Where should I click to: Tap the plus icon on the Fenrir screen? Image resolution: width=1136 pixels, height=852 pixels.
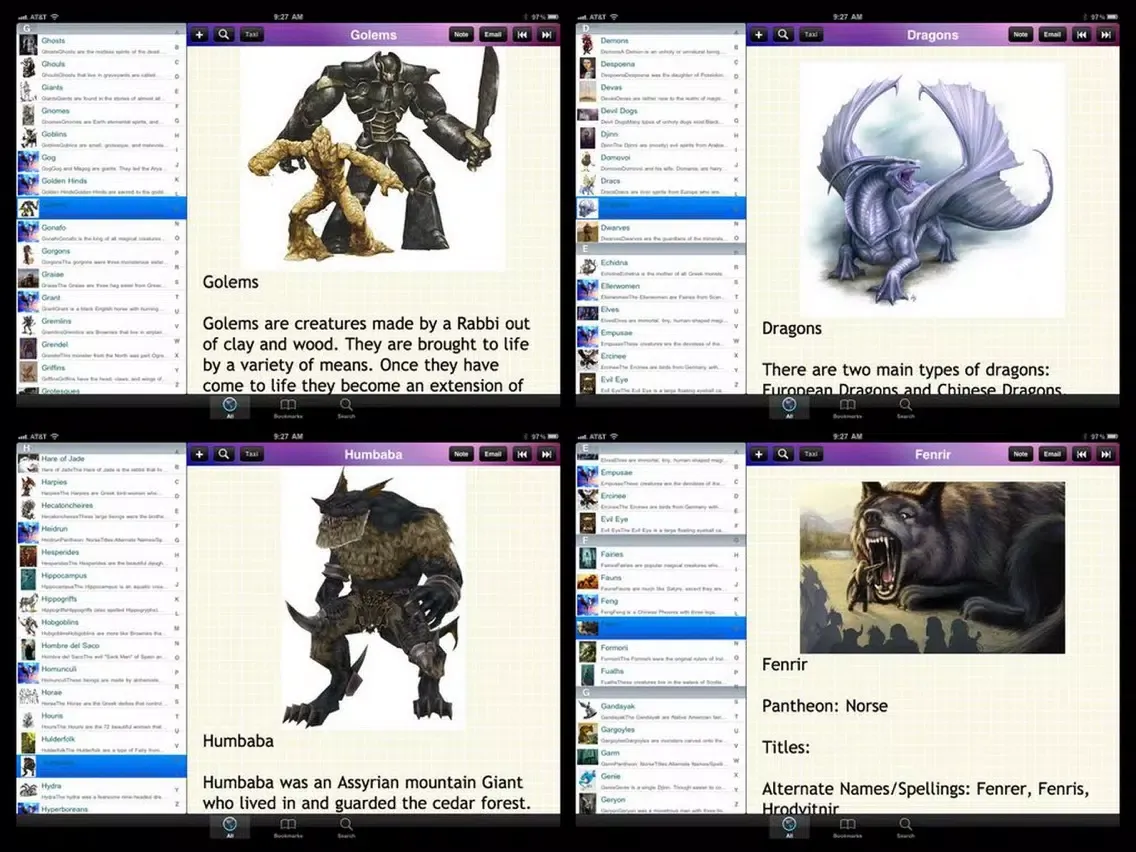(759, 454)
